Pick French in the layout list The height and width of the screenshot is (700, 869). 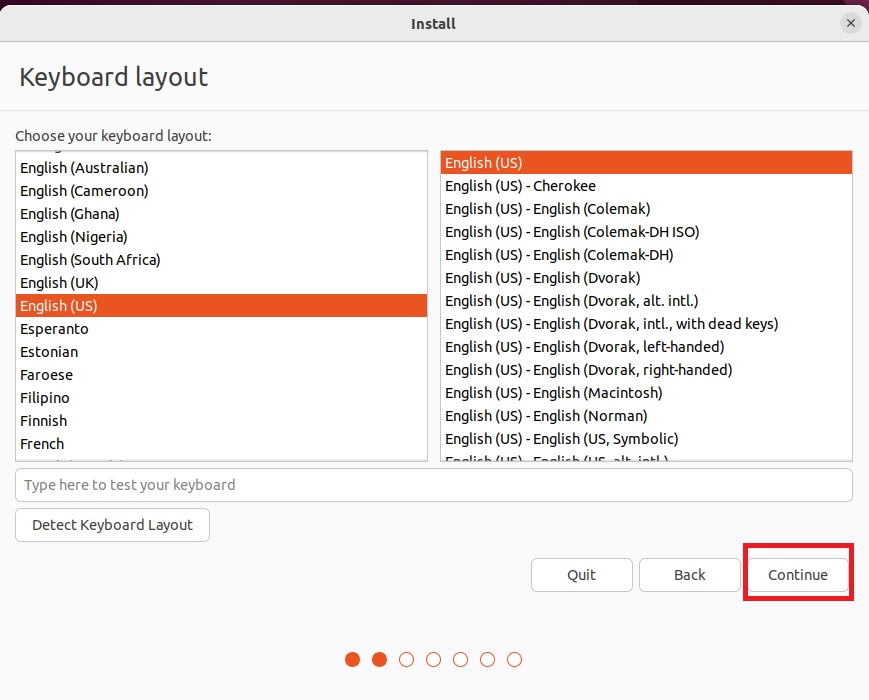(x=42, y=444)
